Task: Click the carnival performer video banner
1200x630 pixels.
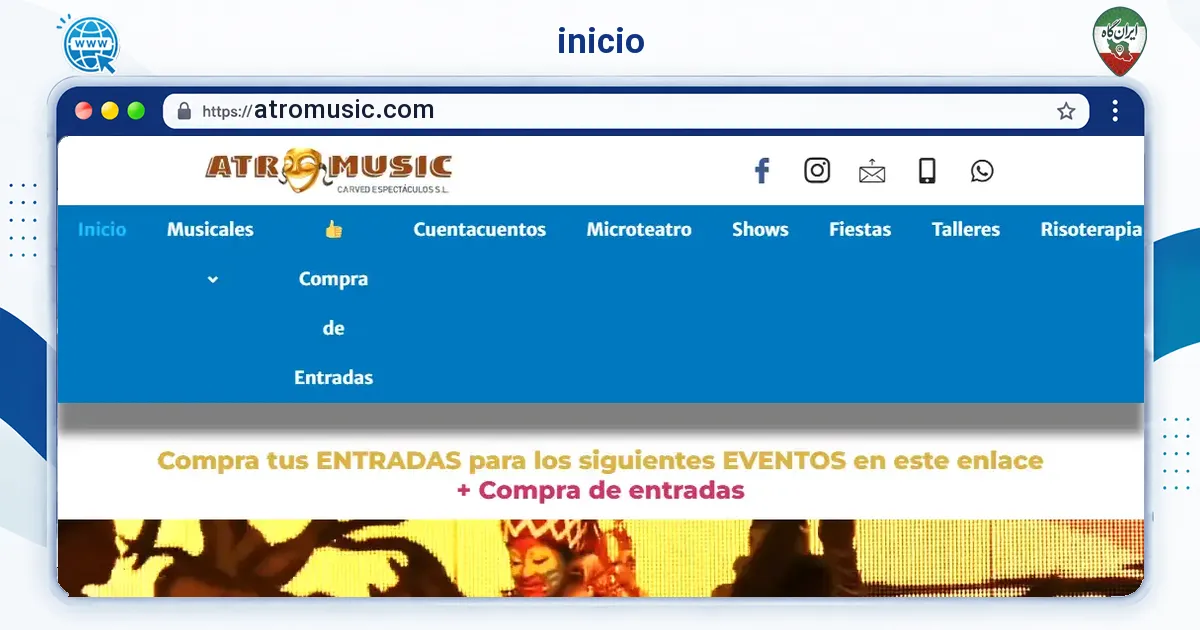Action: point(600,557)
